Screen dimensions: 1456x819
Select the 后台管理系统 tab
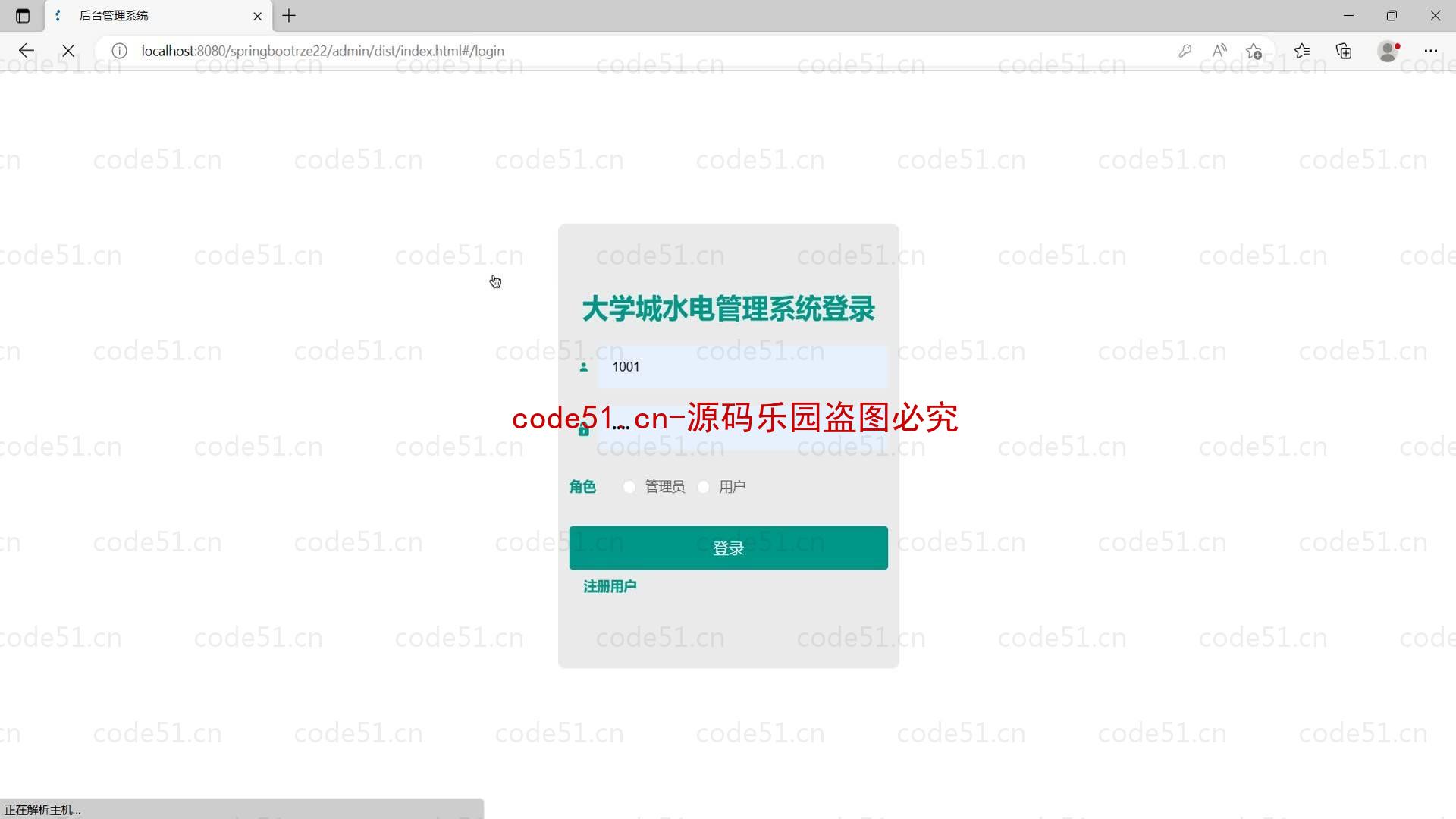coord(158,16)
